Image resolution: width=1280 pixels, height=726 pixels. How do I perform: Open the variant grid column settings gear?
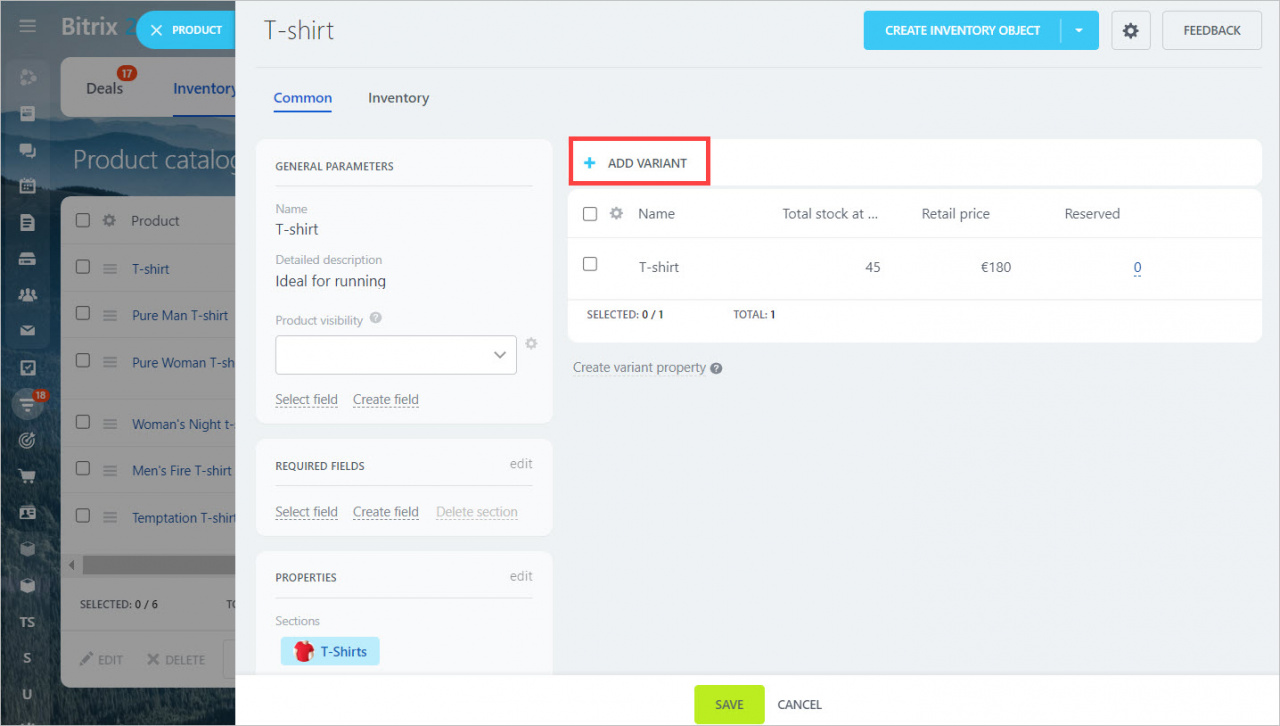pyautogui.click(x=617, y=214)
